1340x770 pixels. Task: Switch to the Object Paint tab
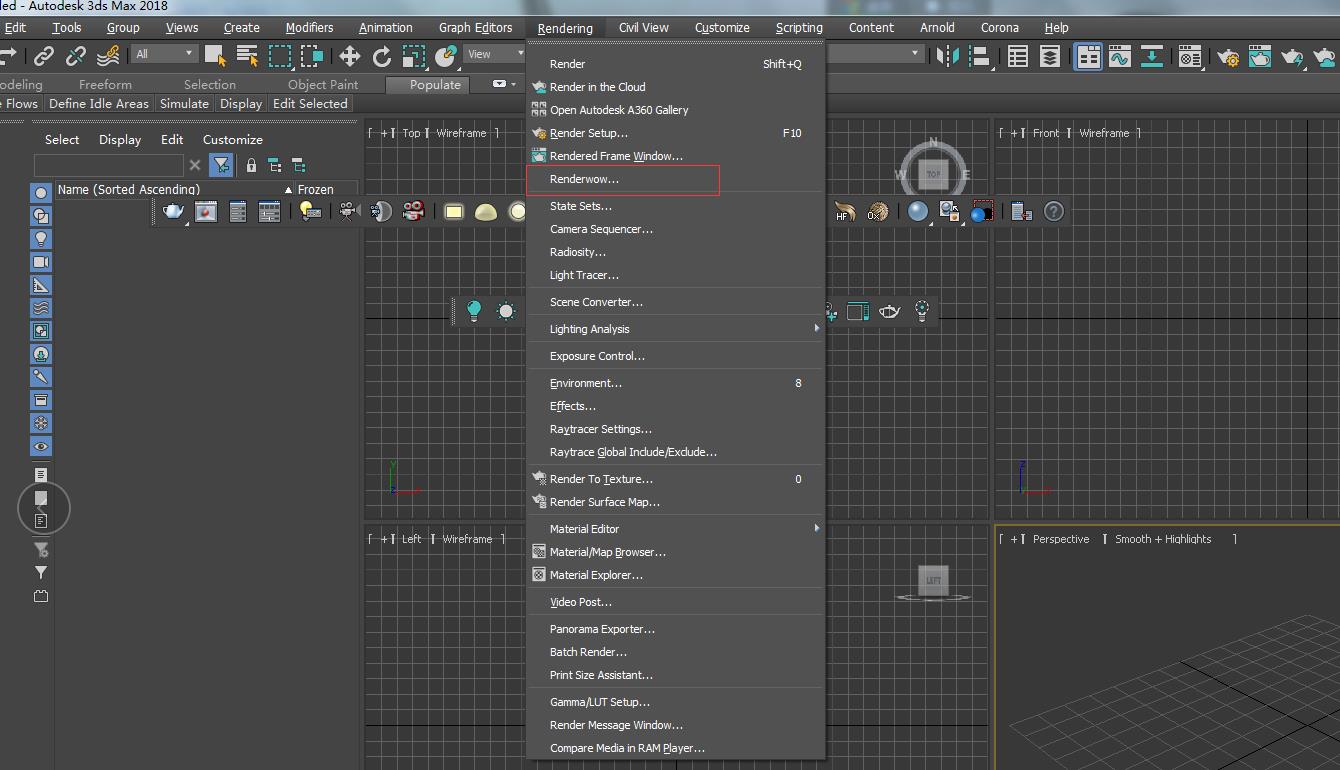click(x=323, y=85)
